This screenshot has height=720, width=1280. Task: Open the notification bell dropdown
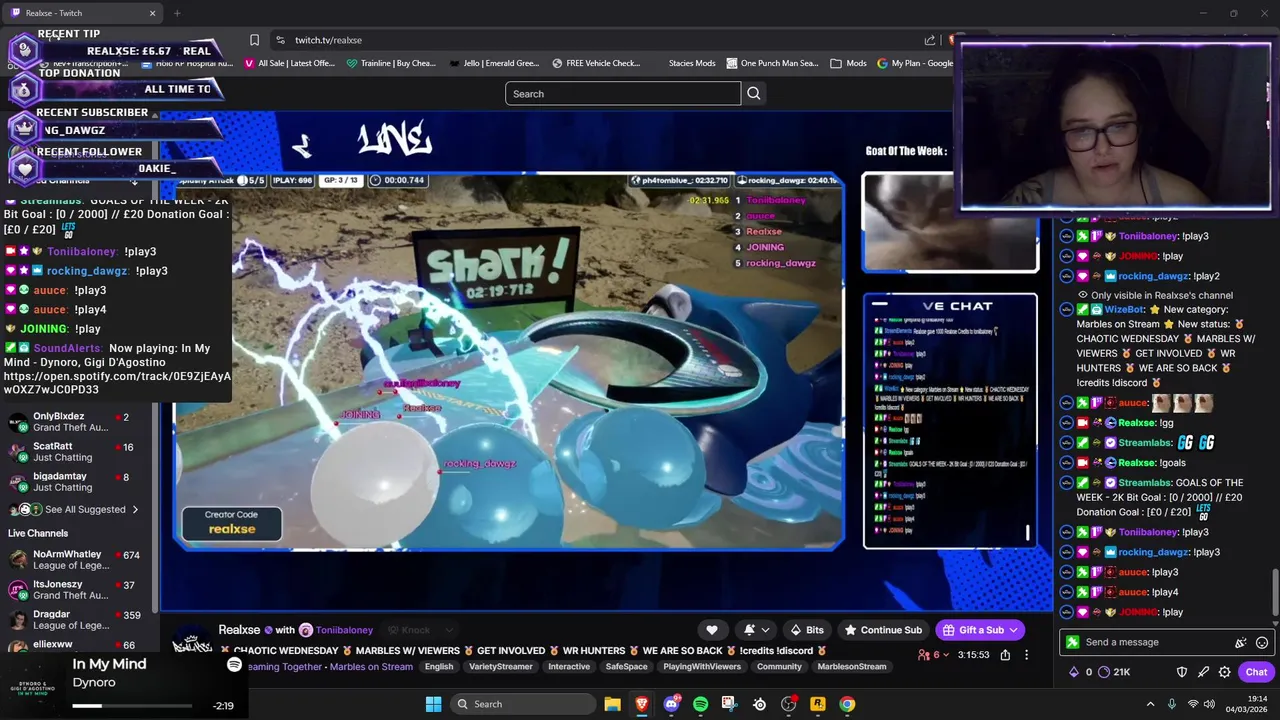click(756, 630)
